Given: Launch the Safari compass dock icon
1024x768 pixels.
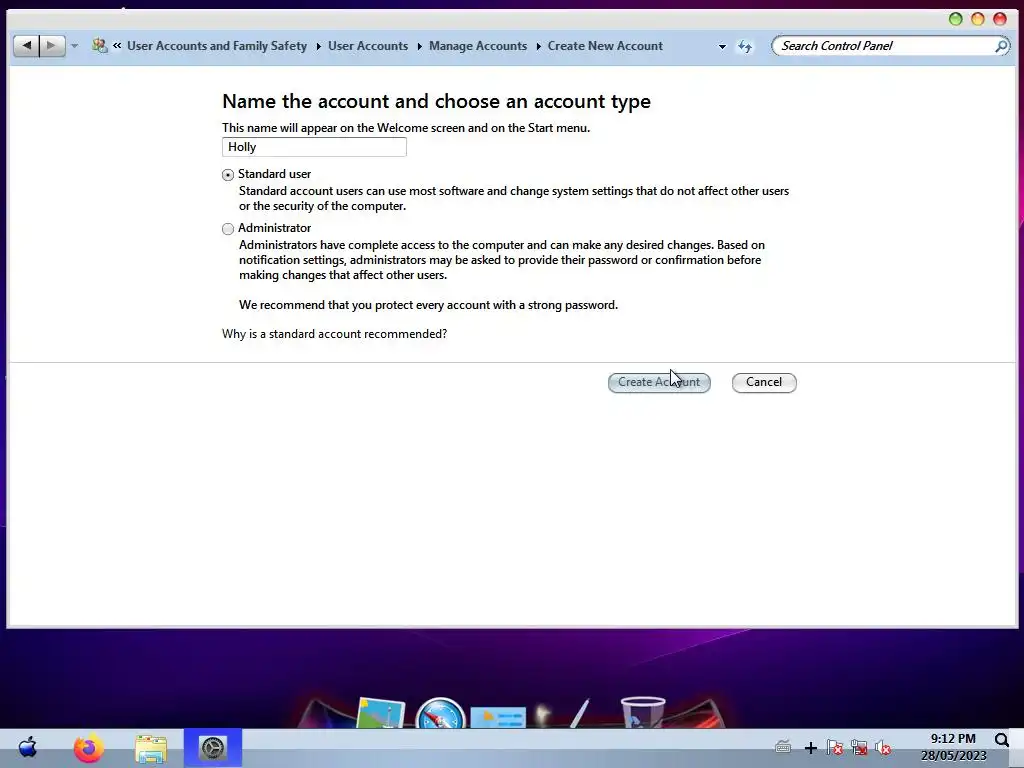Looking at the screenshot, I should click(x=440, y=712).
